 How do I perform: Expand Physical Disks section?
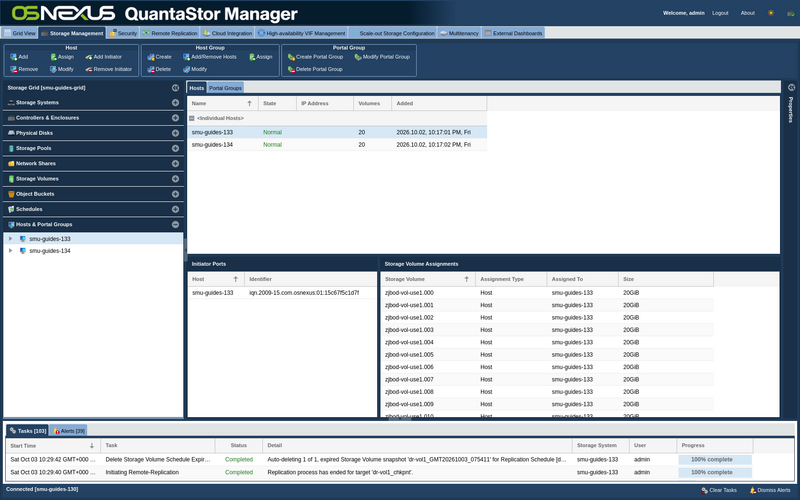tap(176, 133)
